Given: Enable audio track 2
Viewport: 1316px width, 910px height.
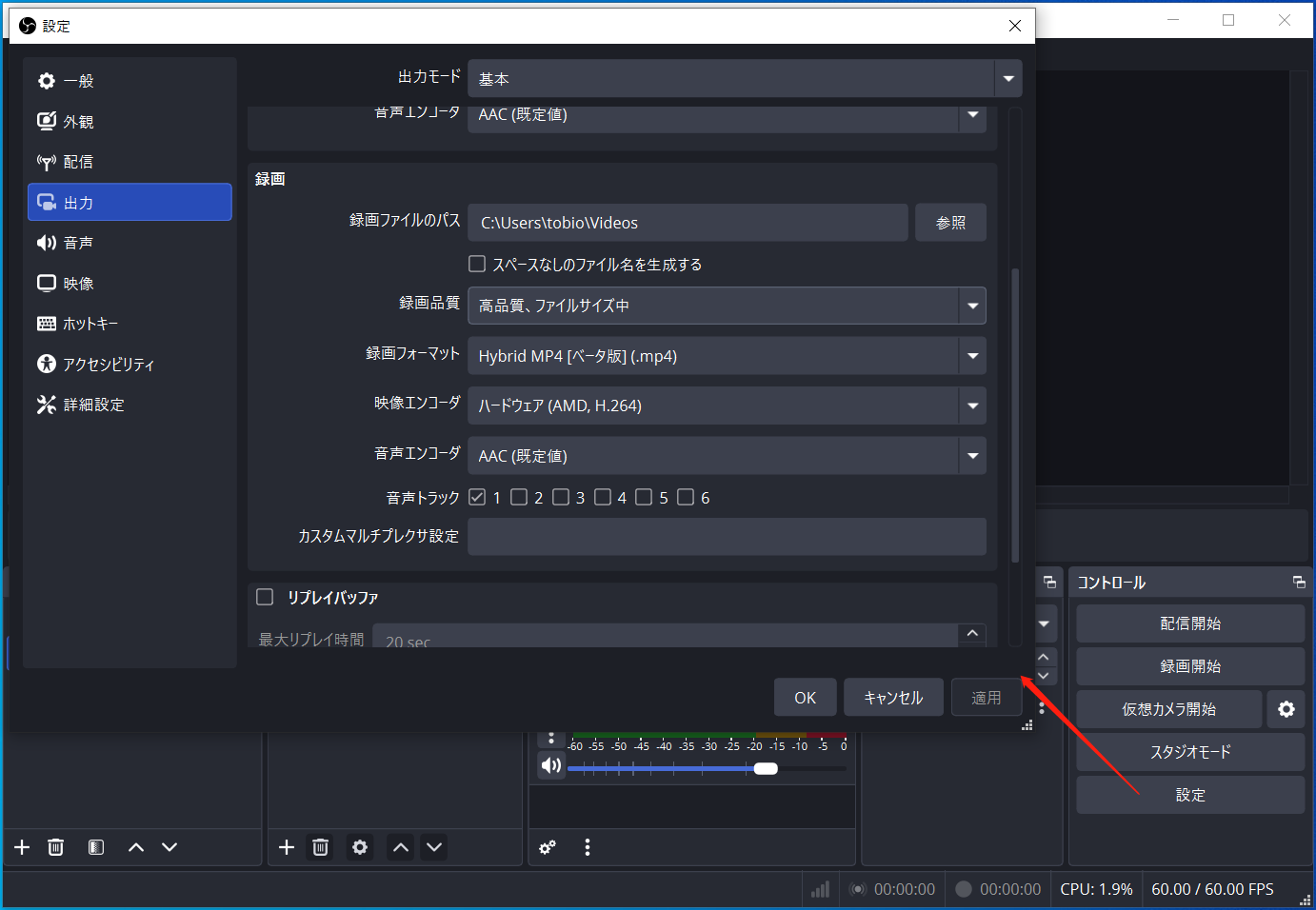Looking at the screenshot, I should point(519,496).
